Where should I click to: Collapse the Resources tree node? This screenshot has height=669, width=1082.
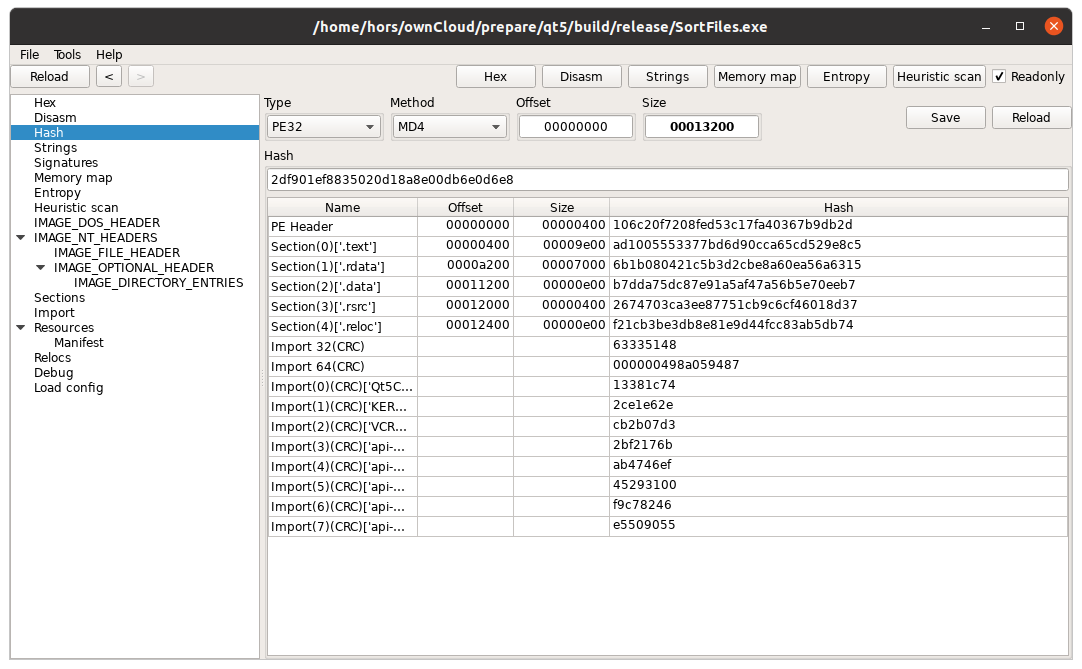[x=21, y=327]
